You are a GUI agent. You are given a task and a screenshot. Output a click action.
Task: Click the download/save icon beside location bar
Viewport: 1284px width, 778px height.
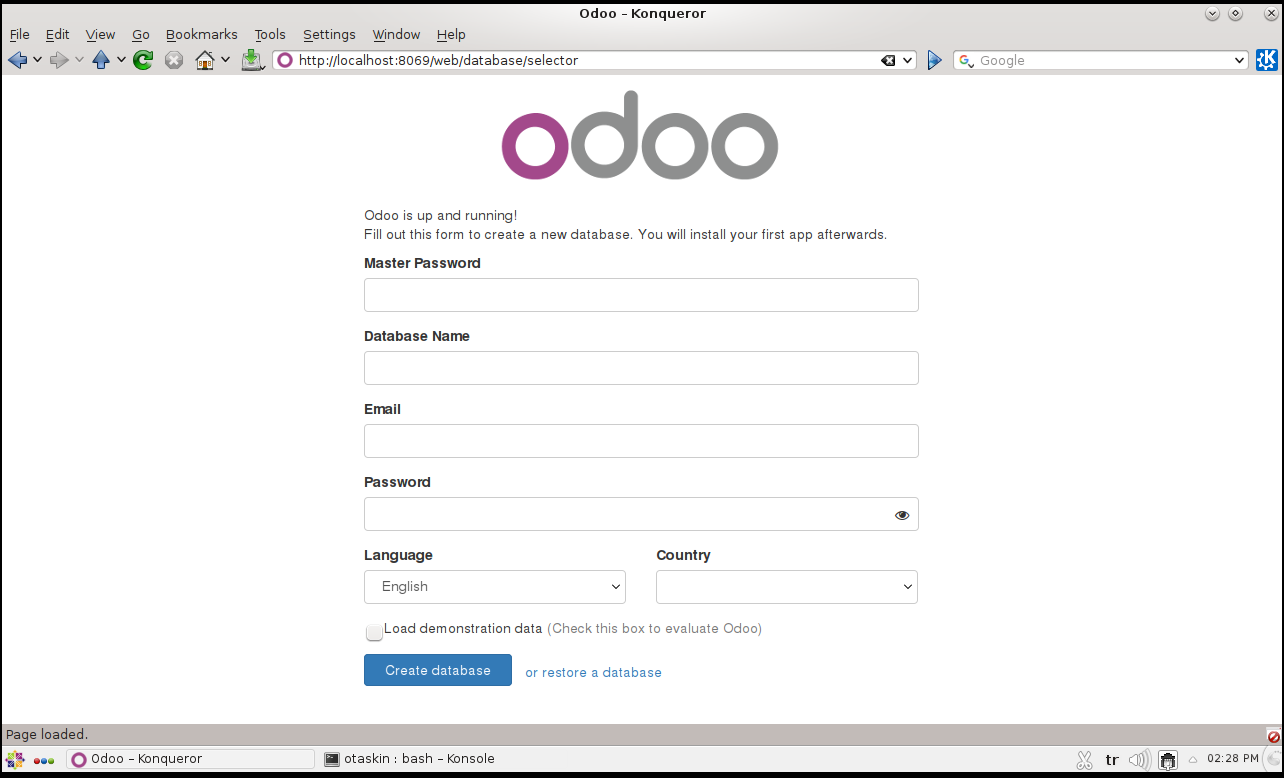pyautogui.click(x=252, y=60)
